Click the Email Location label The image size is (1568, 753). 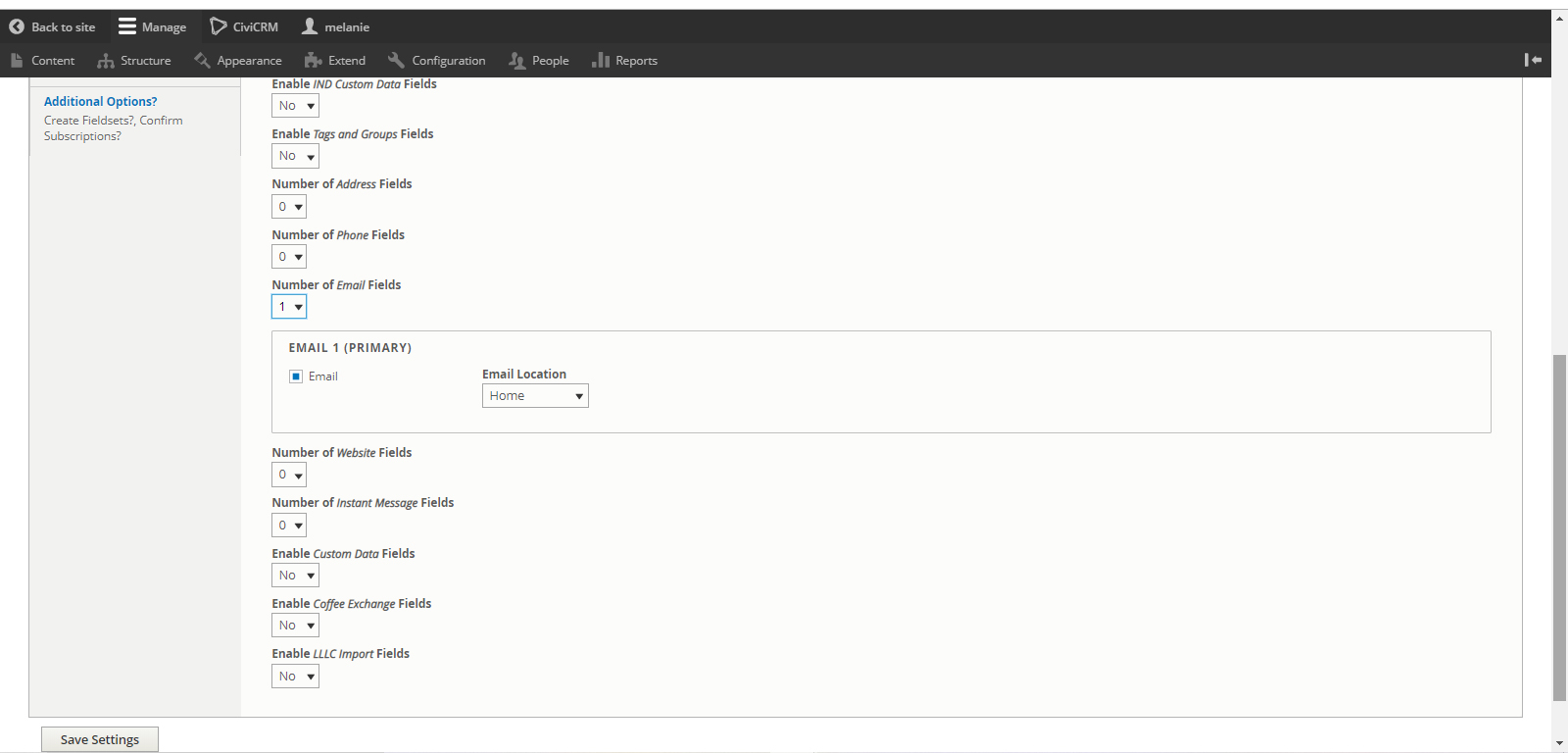point(524,374)
